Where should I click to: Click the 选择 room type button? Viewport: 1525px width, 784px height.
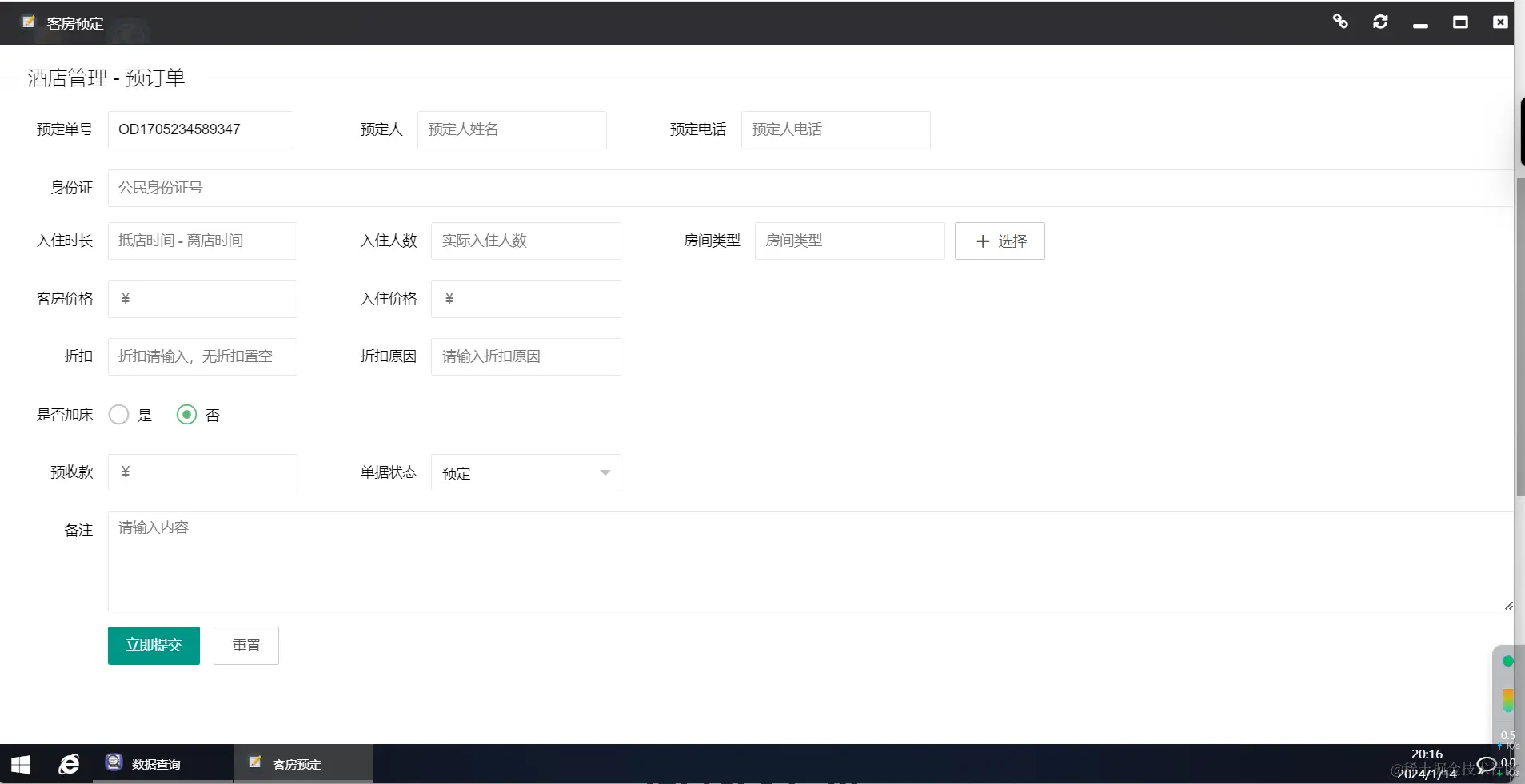[1000, 241]
